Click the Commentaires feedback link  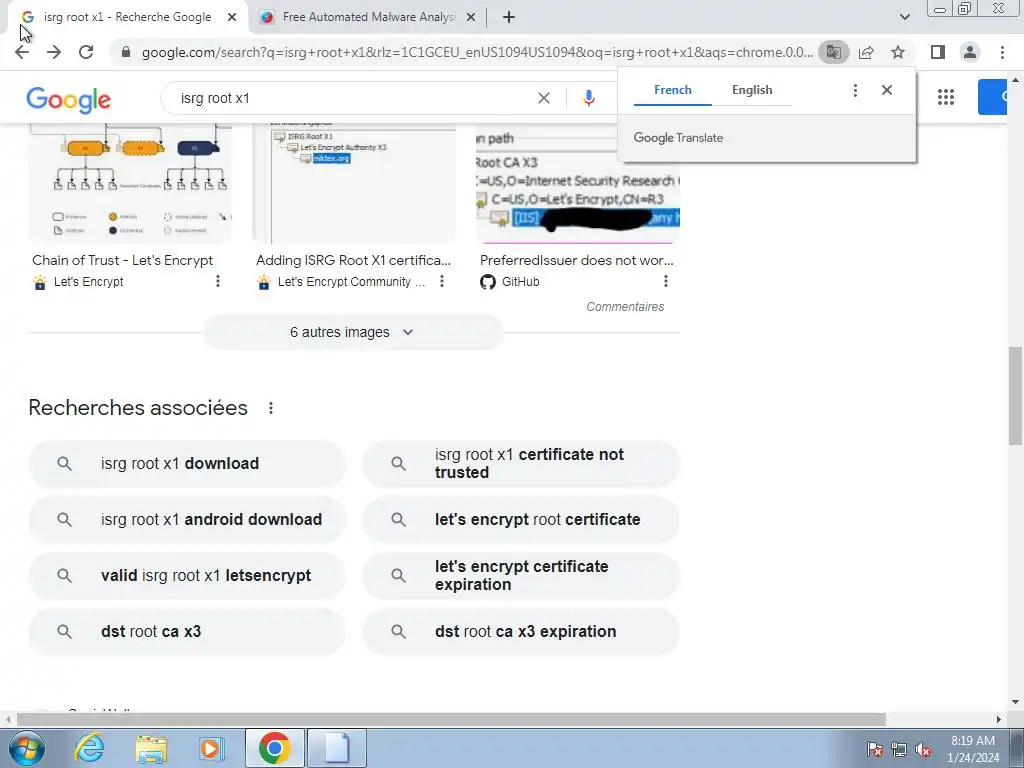pos(625,307)
